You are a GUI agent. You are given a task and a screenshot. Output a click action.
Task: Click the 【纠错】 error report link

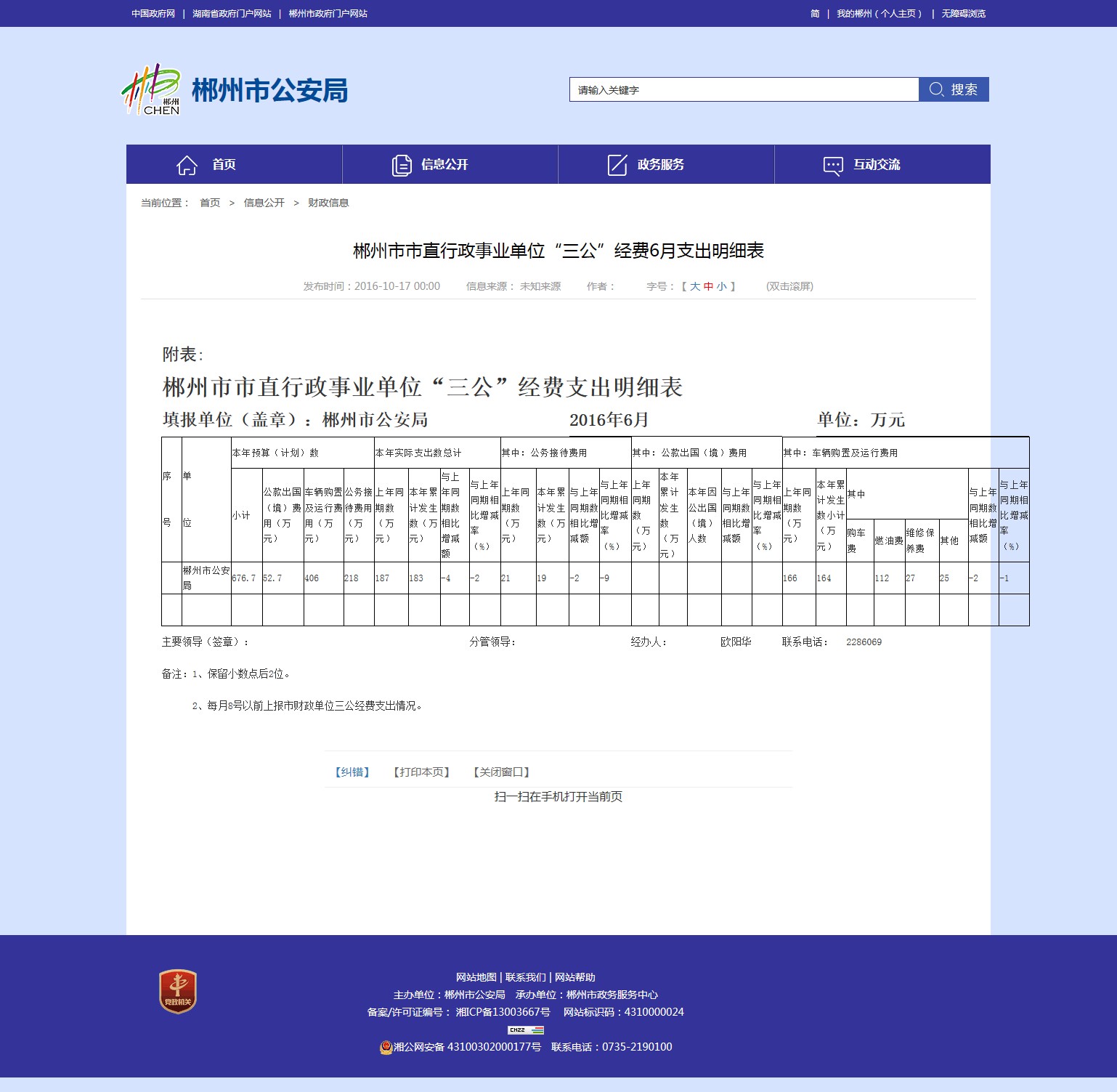pos(352,772)
